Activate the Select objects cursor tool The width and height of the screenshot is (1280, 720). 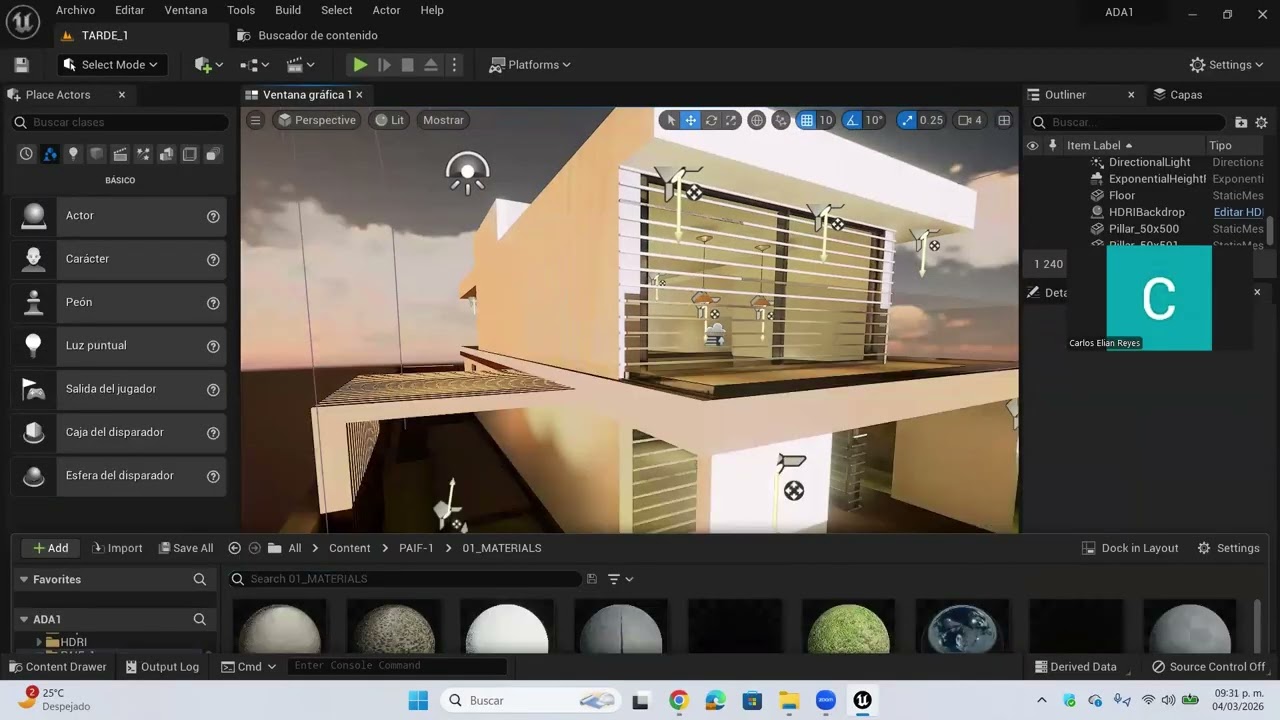click(671, 120)
